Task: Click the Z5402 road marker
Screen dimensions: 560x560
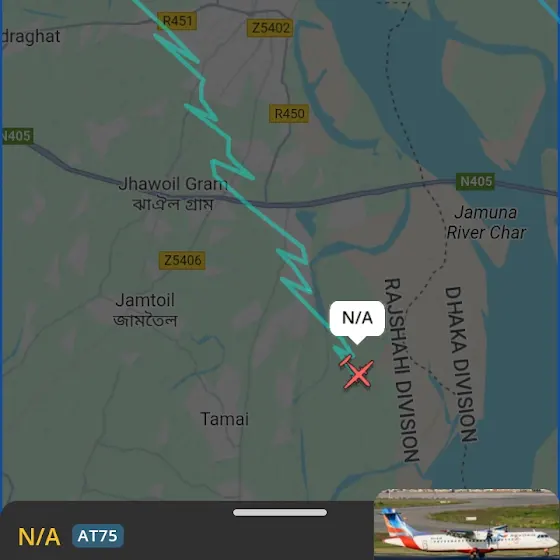Action: (x=270, y=28)
